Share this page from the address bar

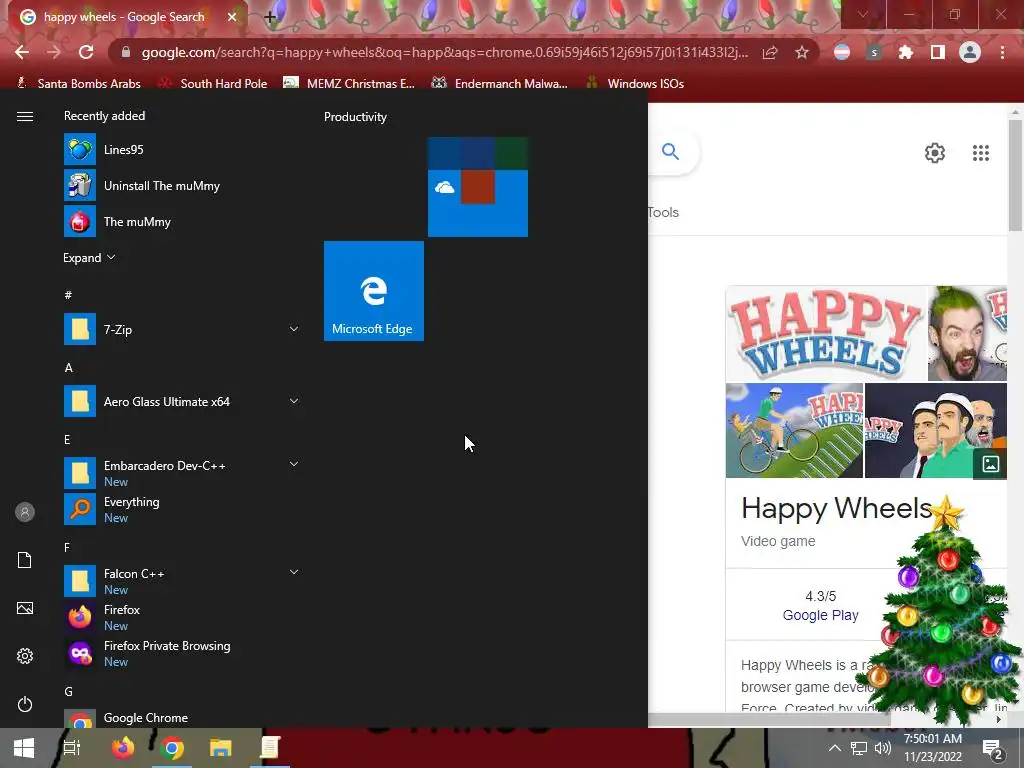tap(770, 52)
